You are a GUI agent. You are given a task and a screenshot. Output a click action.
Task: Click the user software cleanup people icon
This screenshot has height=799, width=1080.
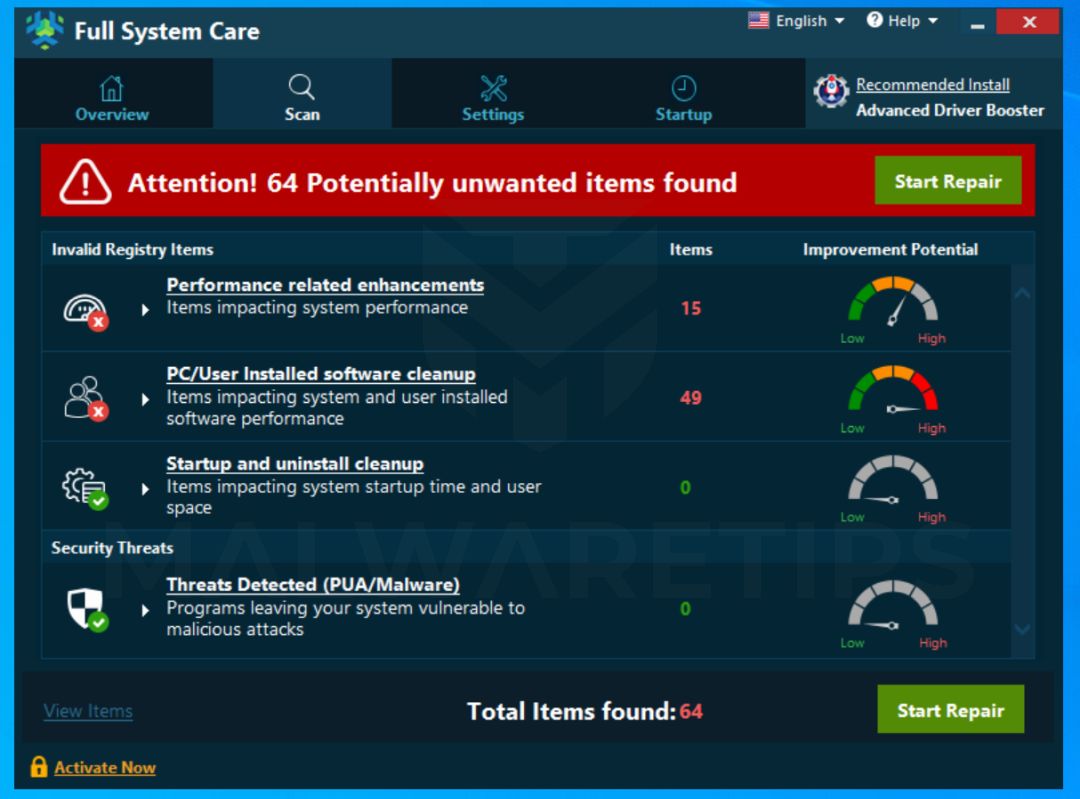point(86,398)
